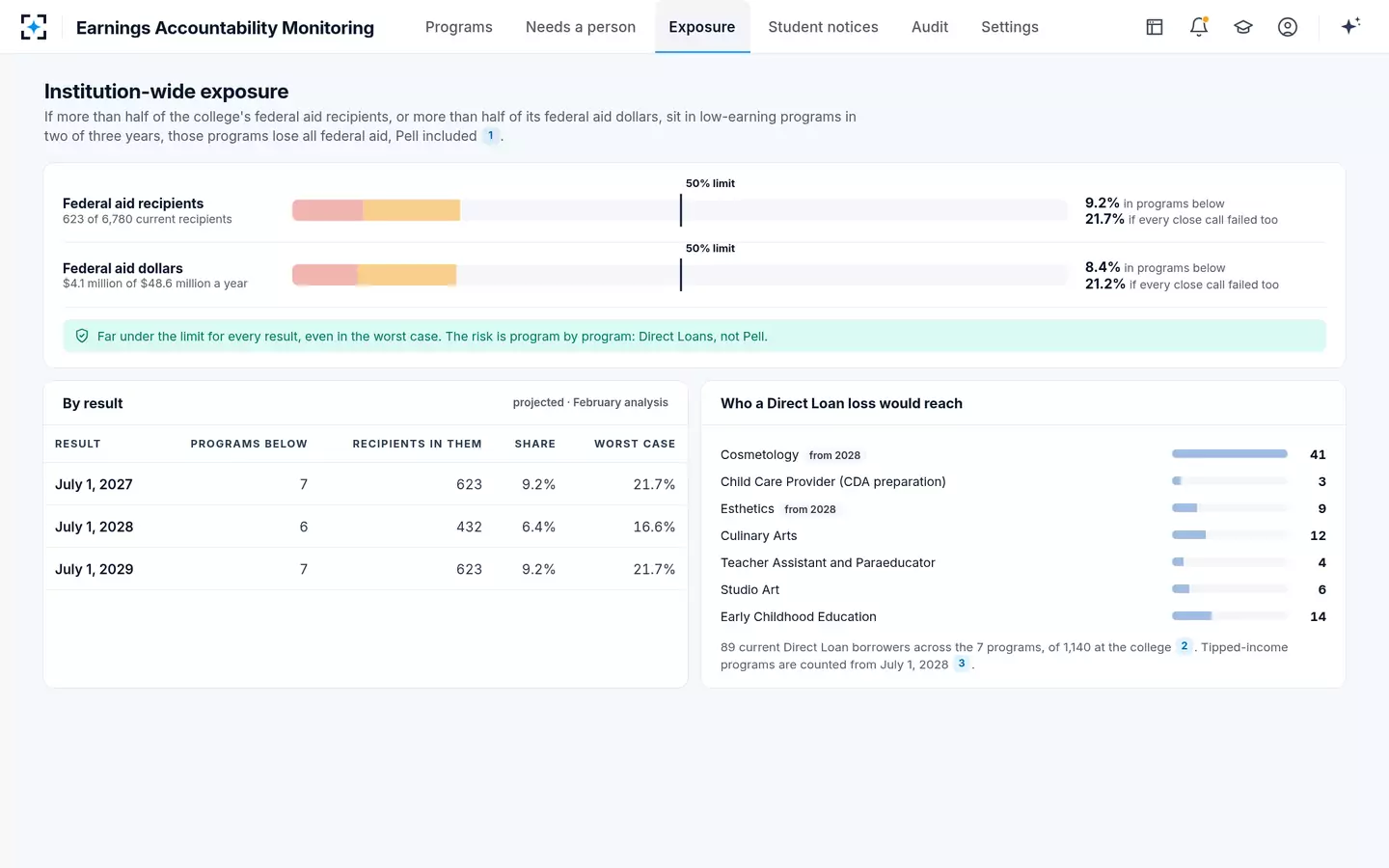
Task: Switch to the Programs tab
Action: (x=459, y=27)
